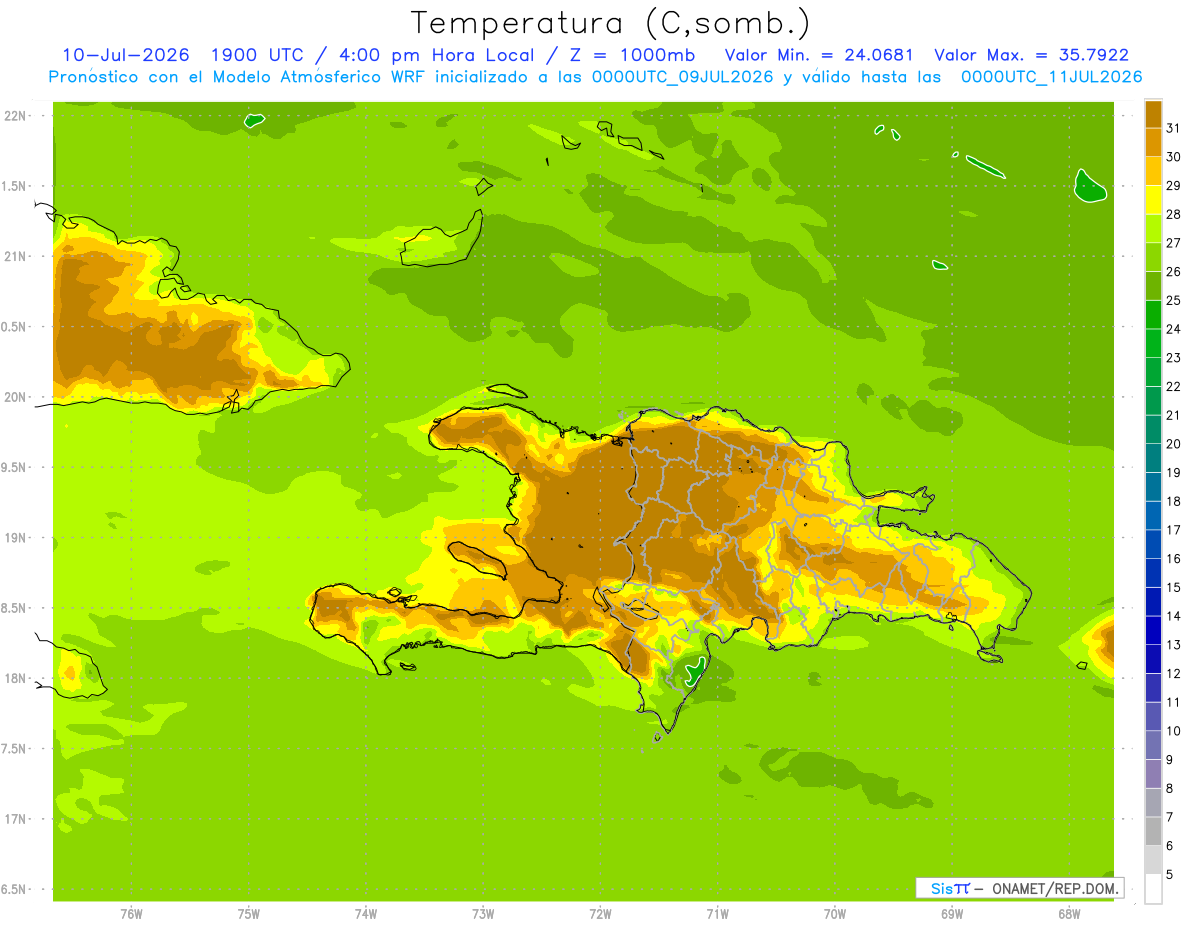
Task: Select the "Valor Min. = 24.0681" value
Action: [818, 55]
